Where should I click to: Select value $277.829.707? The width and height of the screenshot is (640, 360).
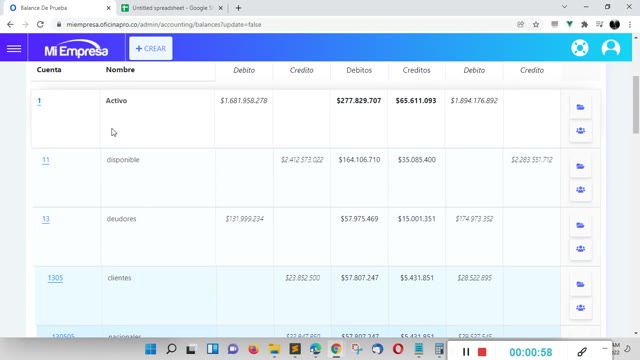pos(359,101)
